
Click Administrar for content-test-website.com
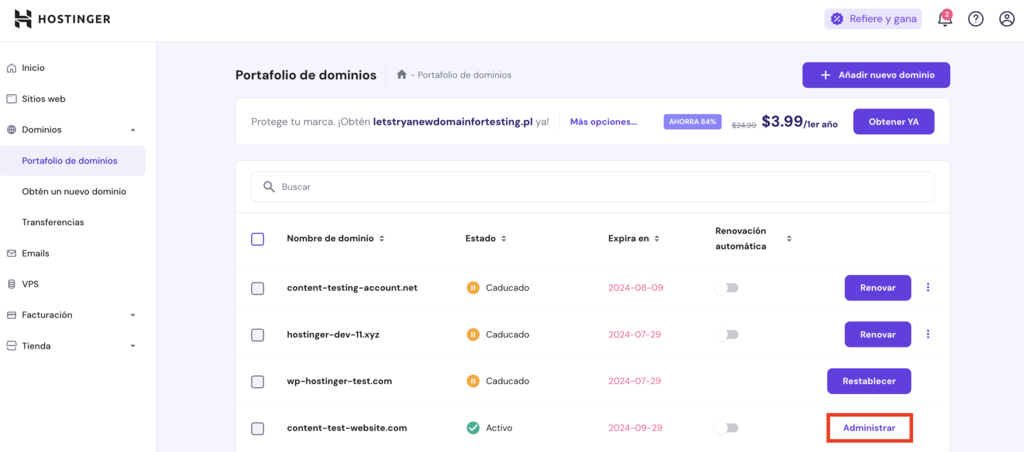[x=868, y=428]
